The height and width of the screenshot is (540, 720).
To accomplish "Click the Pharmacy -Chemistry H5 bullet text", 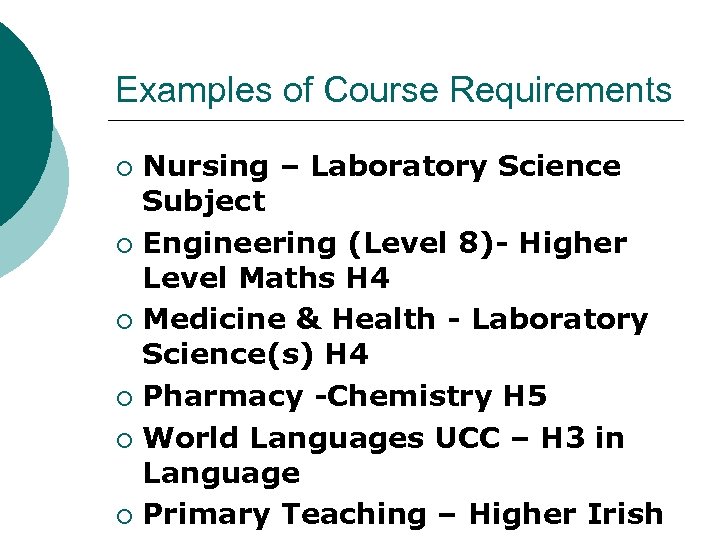I will [x=345, y=397].
